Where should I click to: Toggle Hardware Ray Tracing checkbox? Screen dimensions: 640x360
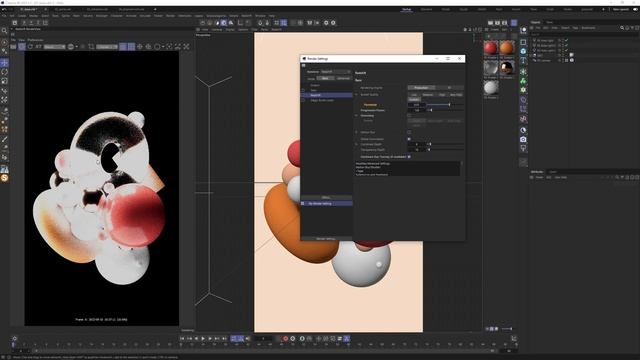(x=409, y=157)
